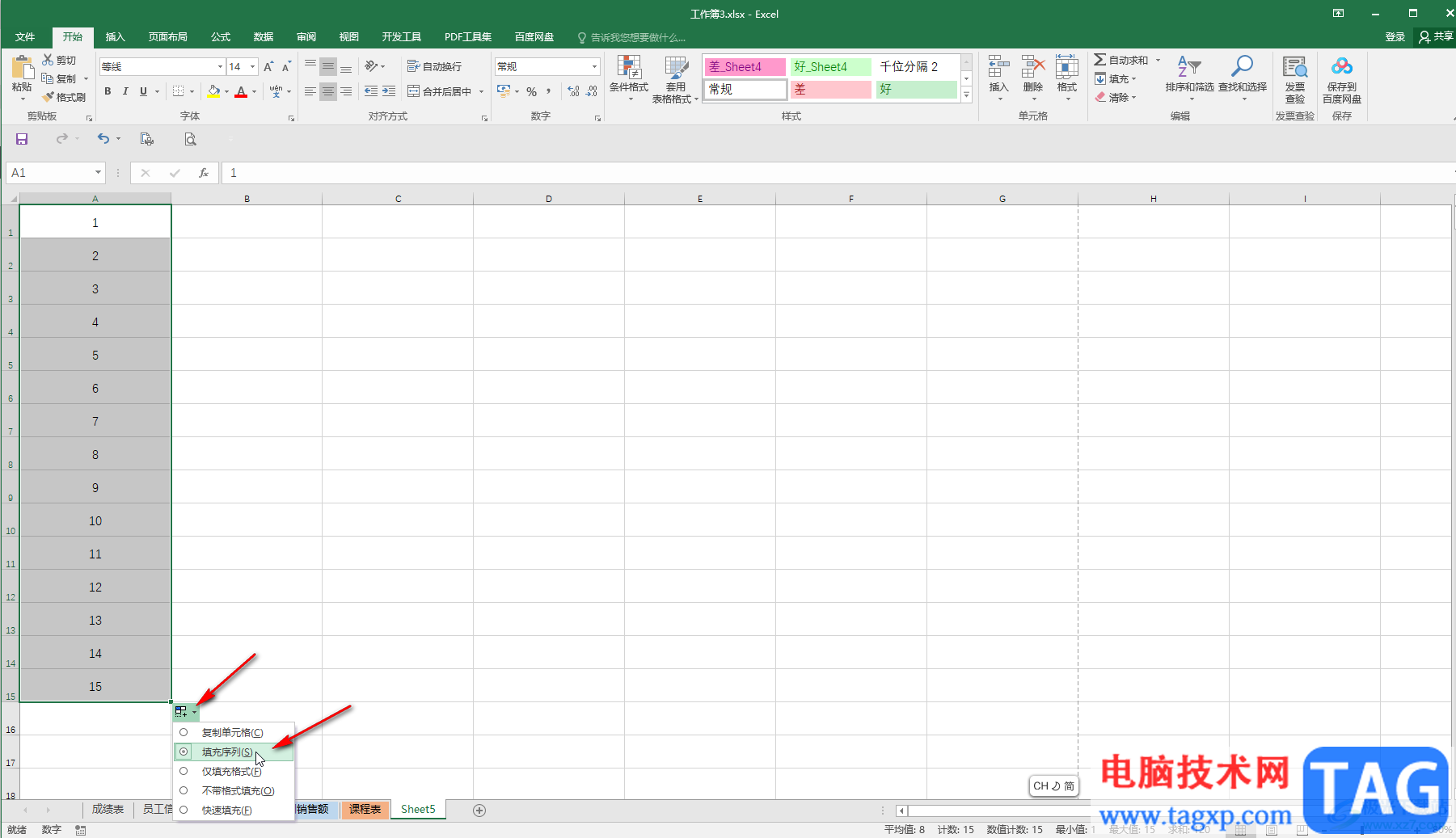Expand the cell styles gallery more arrow
Viewport: 1456px width, 838px height.
(966, 95)
